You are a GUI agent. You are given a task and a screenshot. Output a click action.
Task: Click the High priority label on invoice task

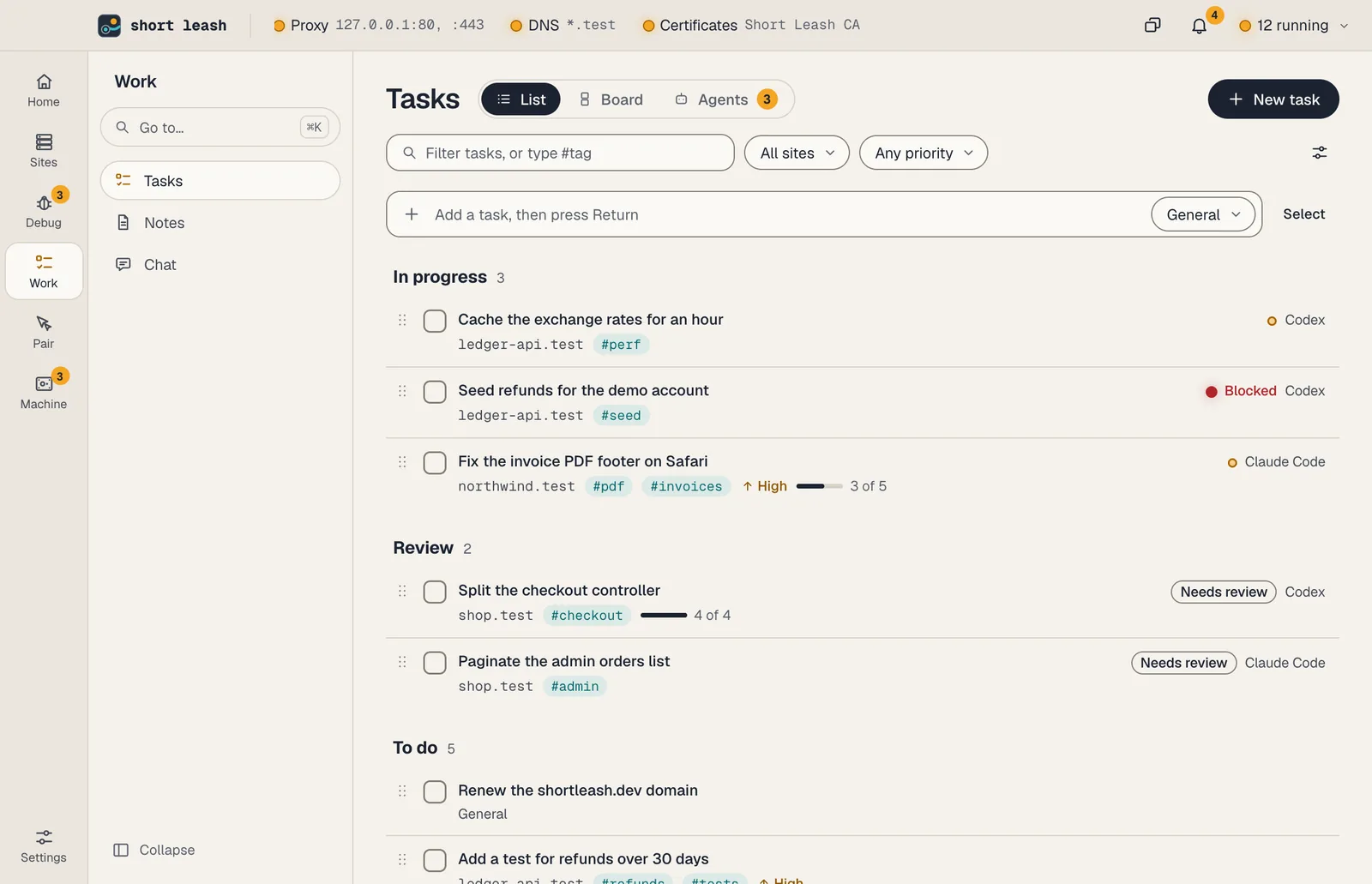click(x=765, y=486)
